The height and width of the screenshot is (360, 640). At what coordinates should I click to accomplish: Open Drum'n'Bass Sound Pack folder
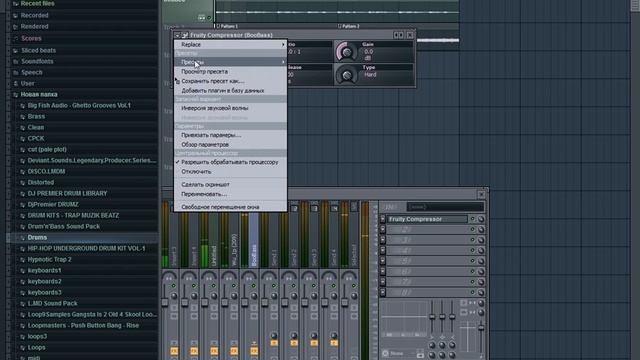pyautogui.click(x=64, y=227)
